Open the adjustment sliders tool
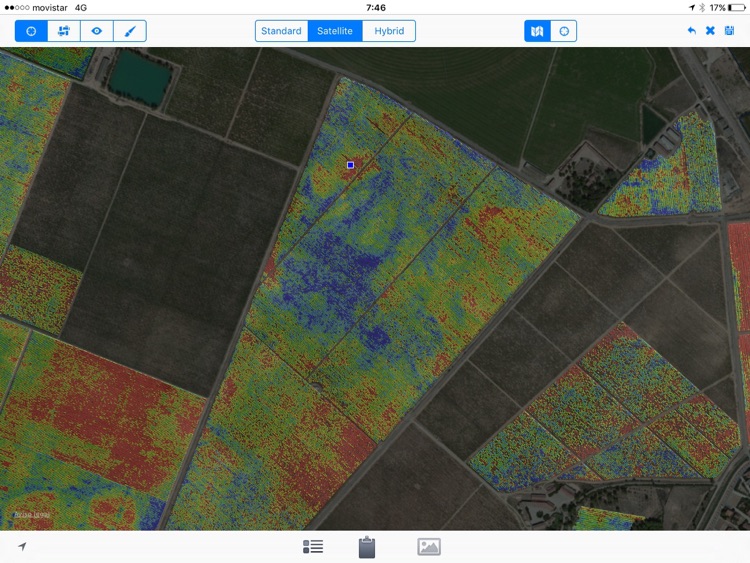Viewport: 750px width, 563px height. [64, 31]
